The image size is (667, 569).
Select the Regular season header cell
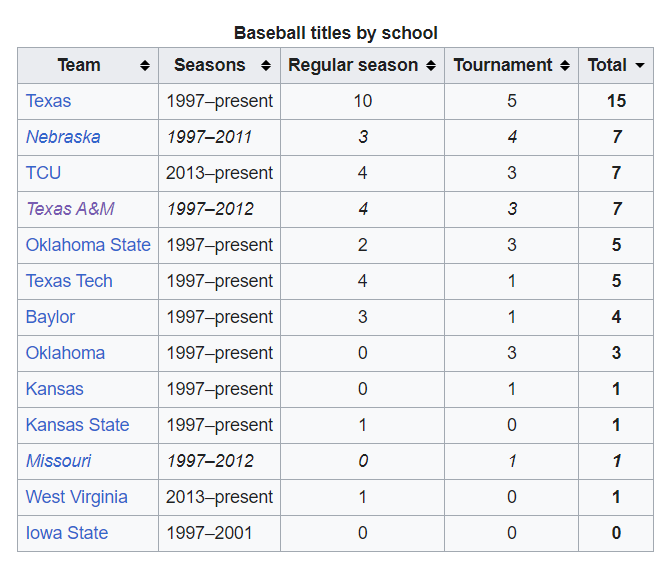(353, 66)
